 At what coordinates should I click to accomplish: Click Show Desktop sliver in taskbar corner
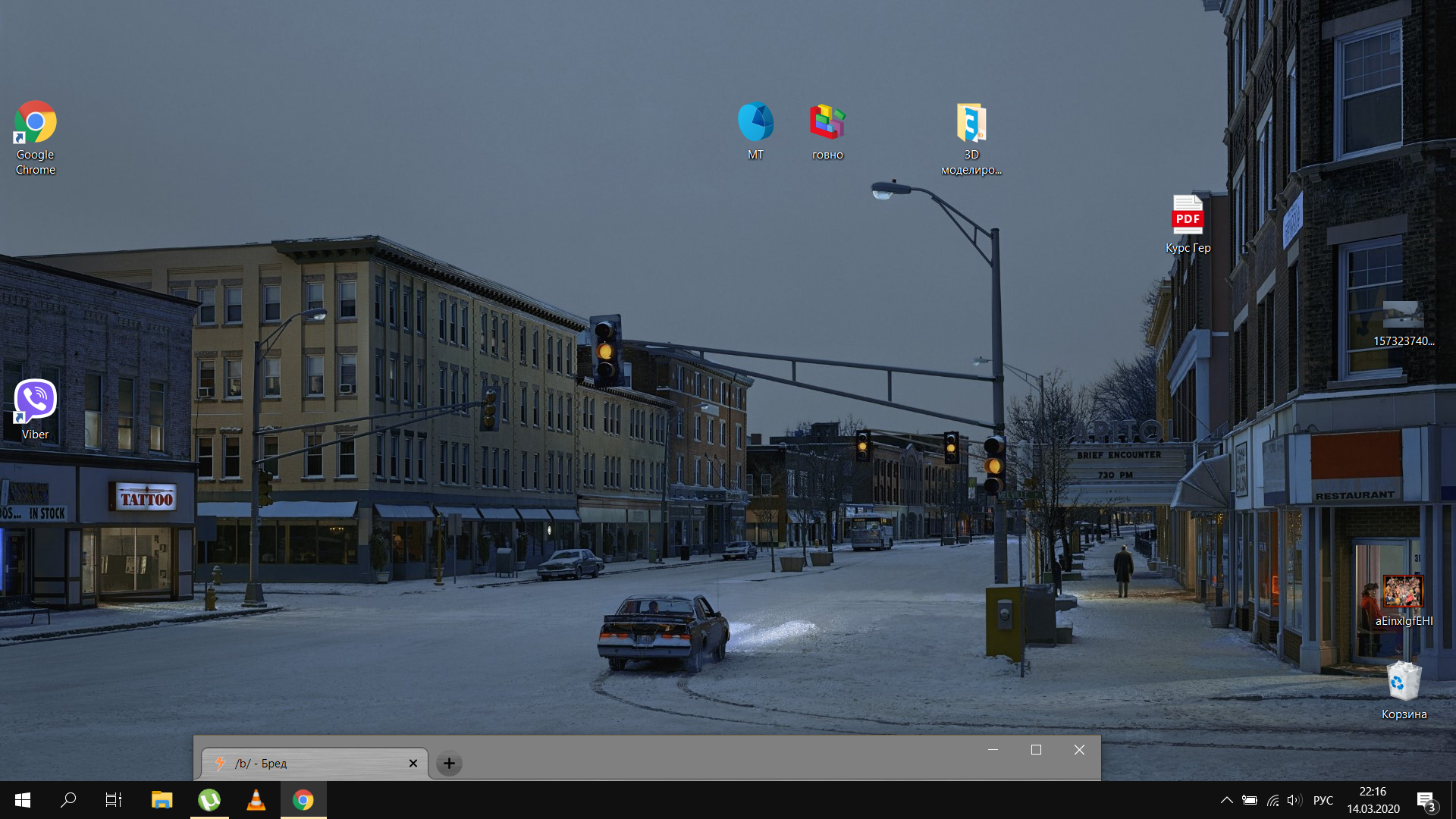tap(1453, 800)
